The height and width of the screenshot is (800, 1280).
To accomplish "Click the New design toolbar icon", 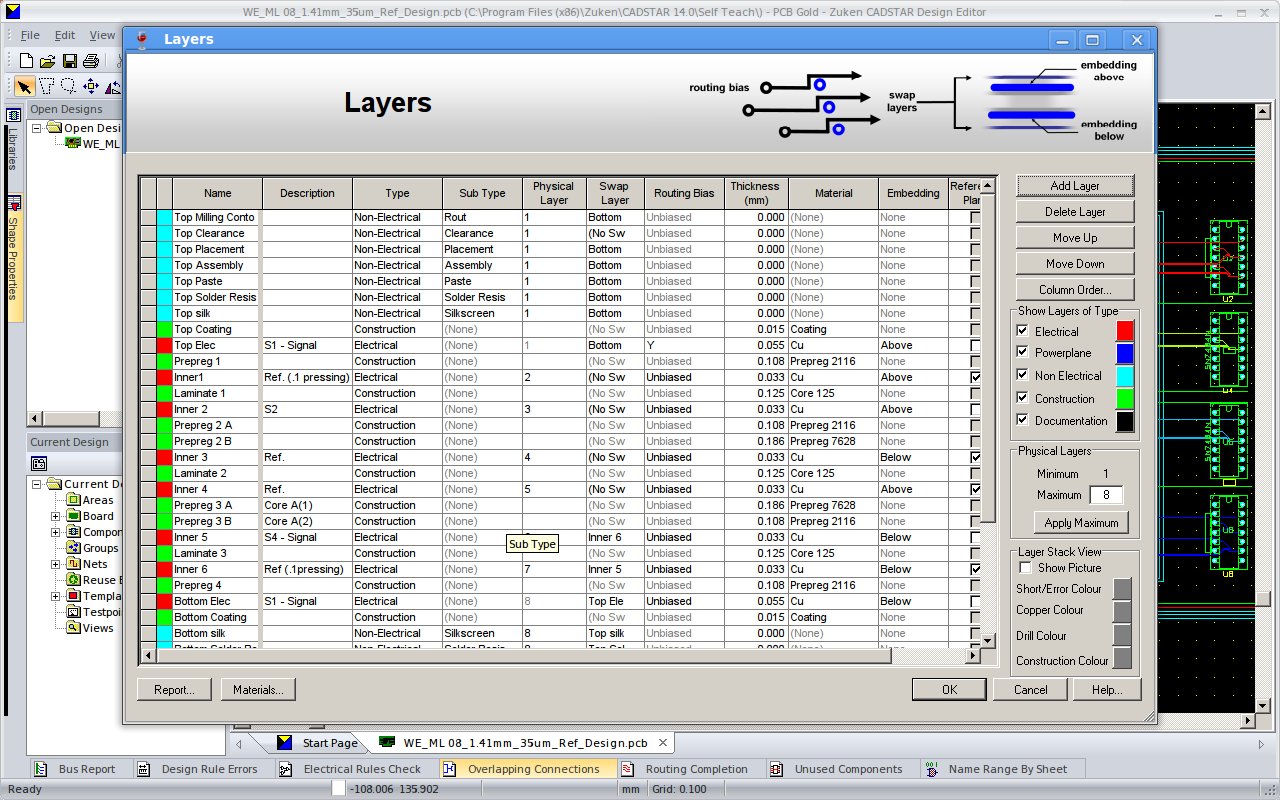I will click(x=27, y=61).
